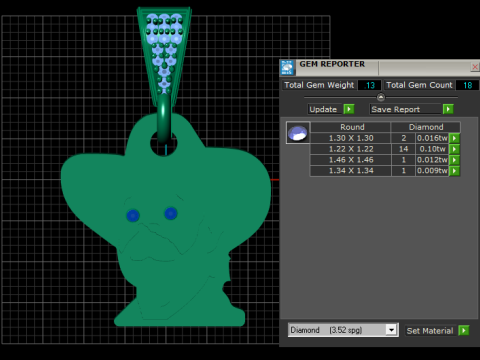The image size is (480, 360).
Task: Click the green arrow for the 1.34 X 1.34 row
Action: [454, 171]
